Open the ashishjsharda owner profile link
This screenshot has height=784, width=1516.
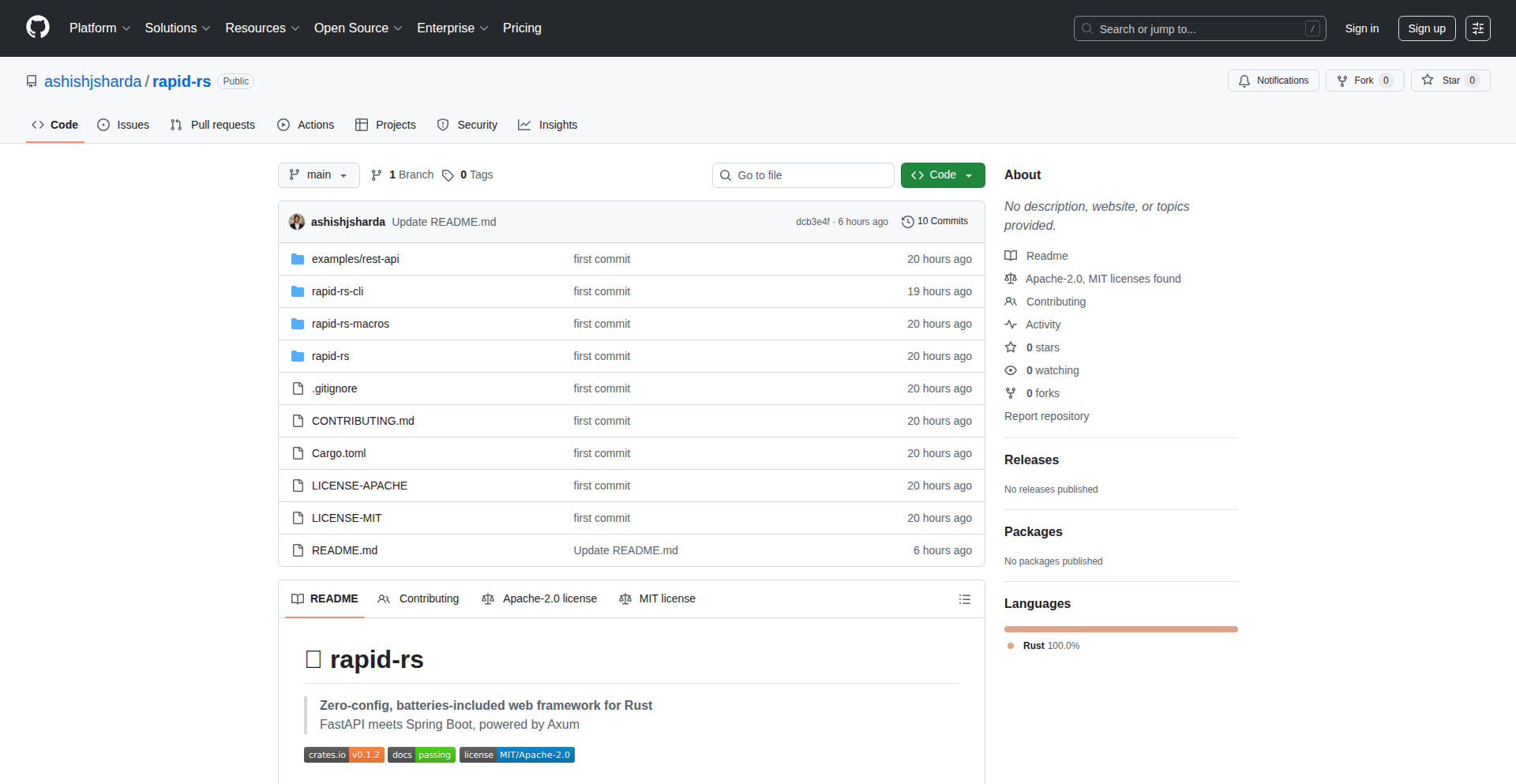92,81
